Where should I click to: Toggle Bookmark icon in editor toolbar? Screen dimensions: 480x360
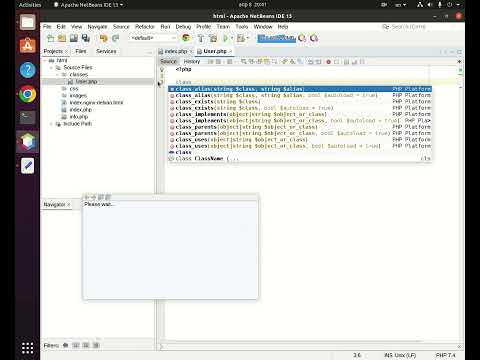click(x=300, y=62)
